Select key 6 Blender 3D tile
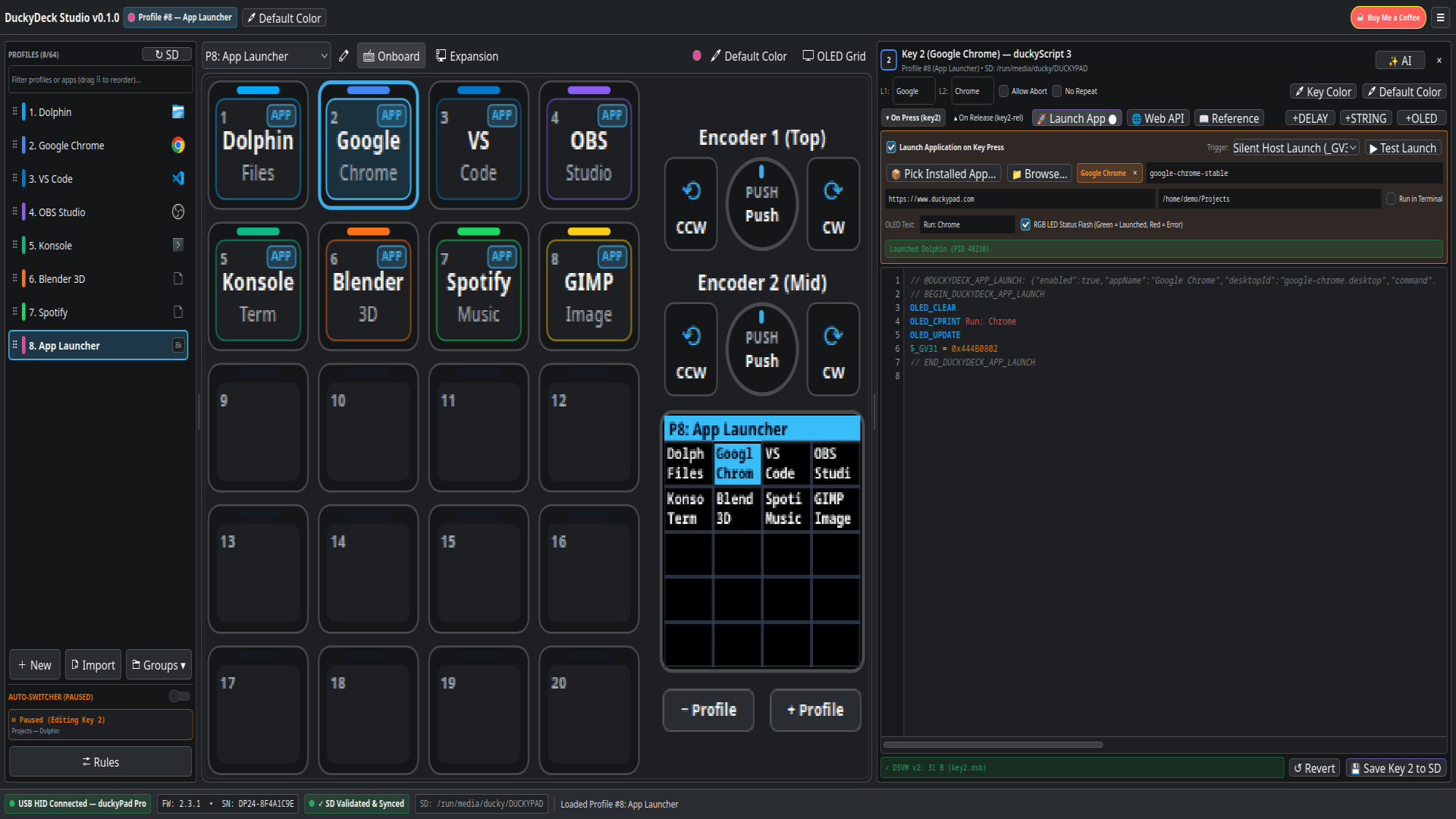 (368, 287)
